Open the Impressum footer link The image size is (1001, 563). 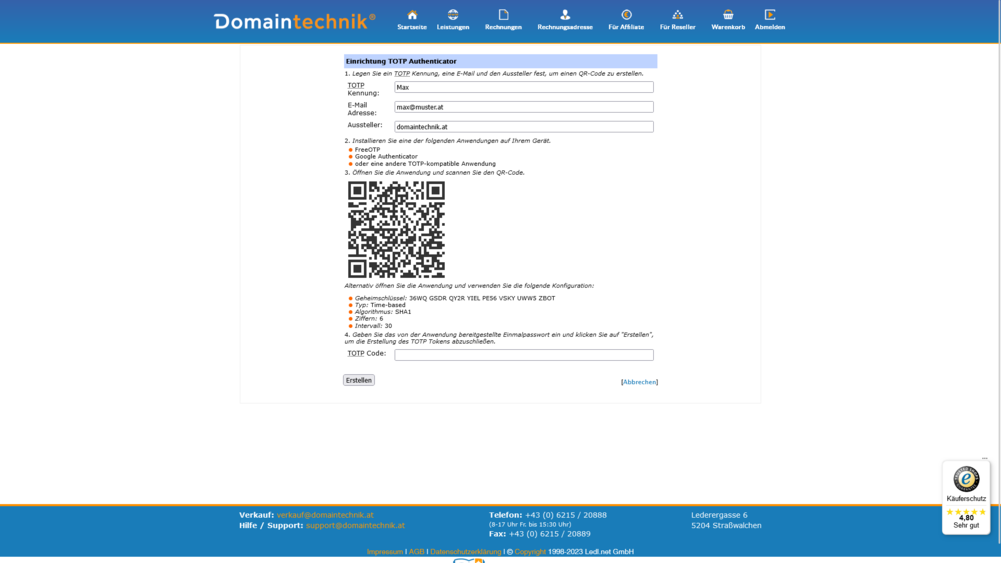click(x=385, y=552)
